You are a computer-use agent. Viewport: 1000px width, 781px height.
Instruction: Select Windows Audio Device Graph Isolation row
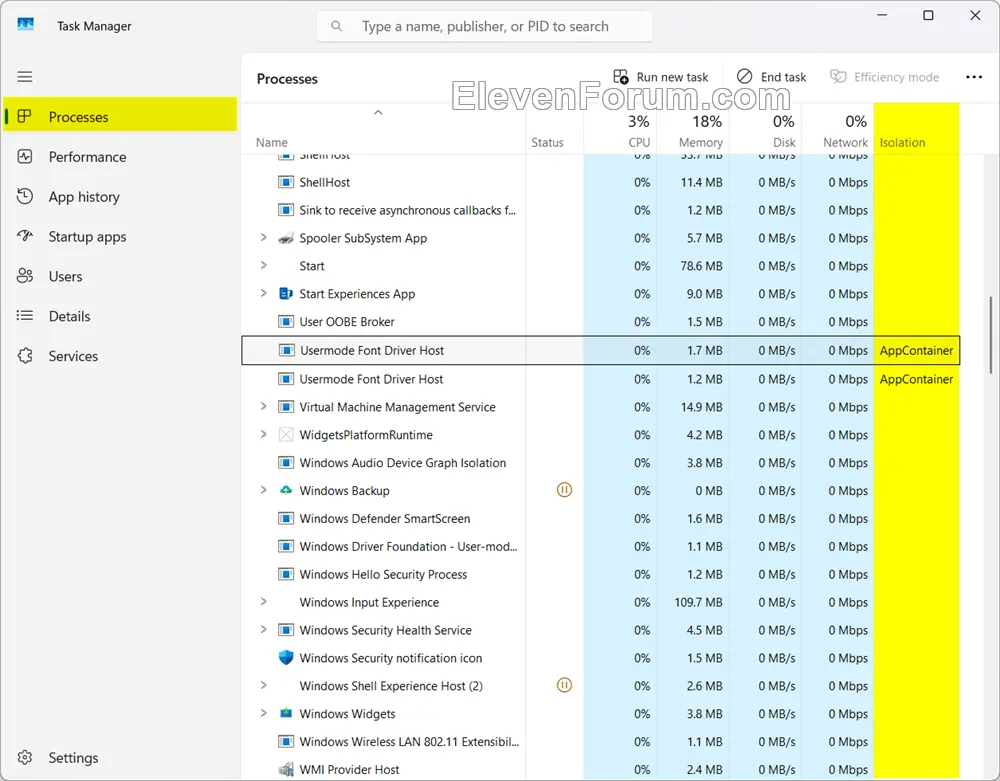pos(601,463)
